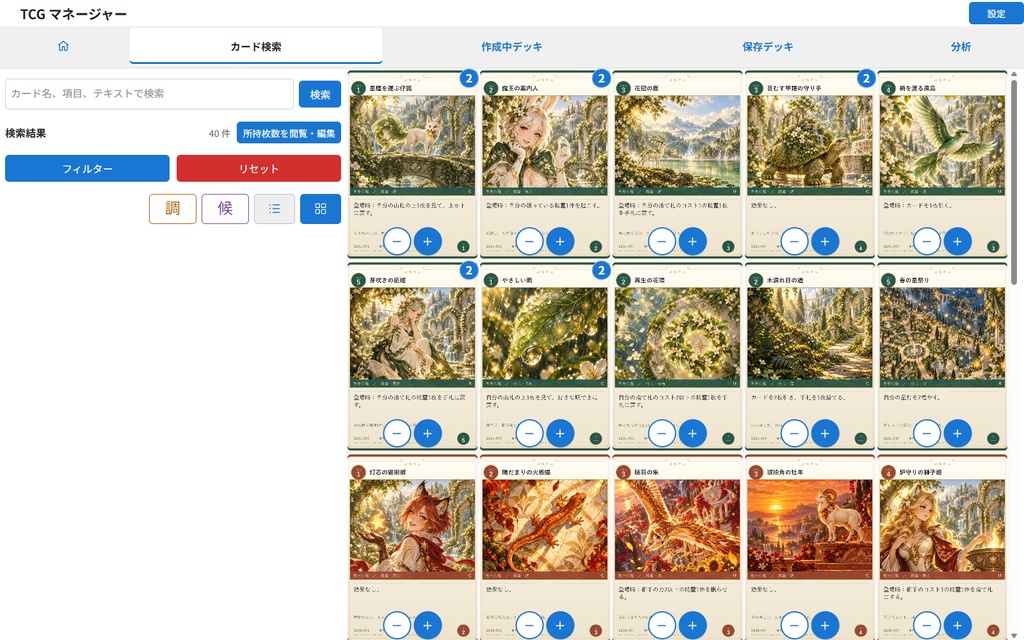Image resolution: width=1024 pixels, height=640 pixels.
Task: Click the count badge on the turtle card
Action: [x=866, y=78]
